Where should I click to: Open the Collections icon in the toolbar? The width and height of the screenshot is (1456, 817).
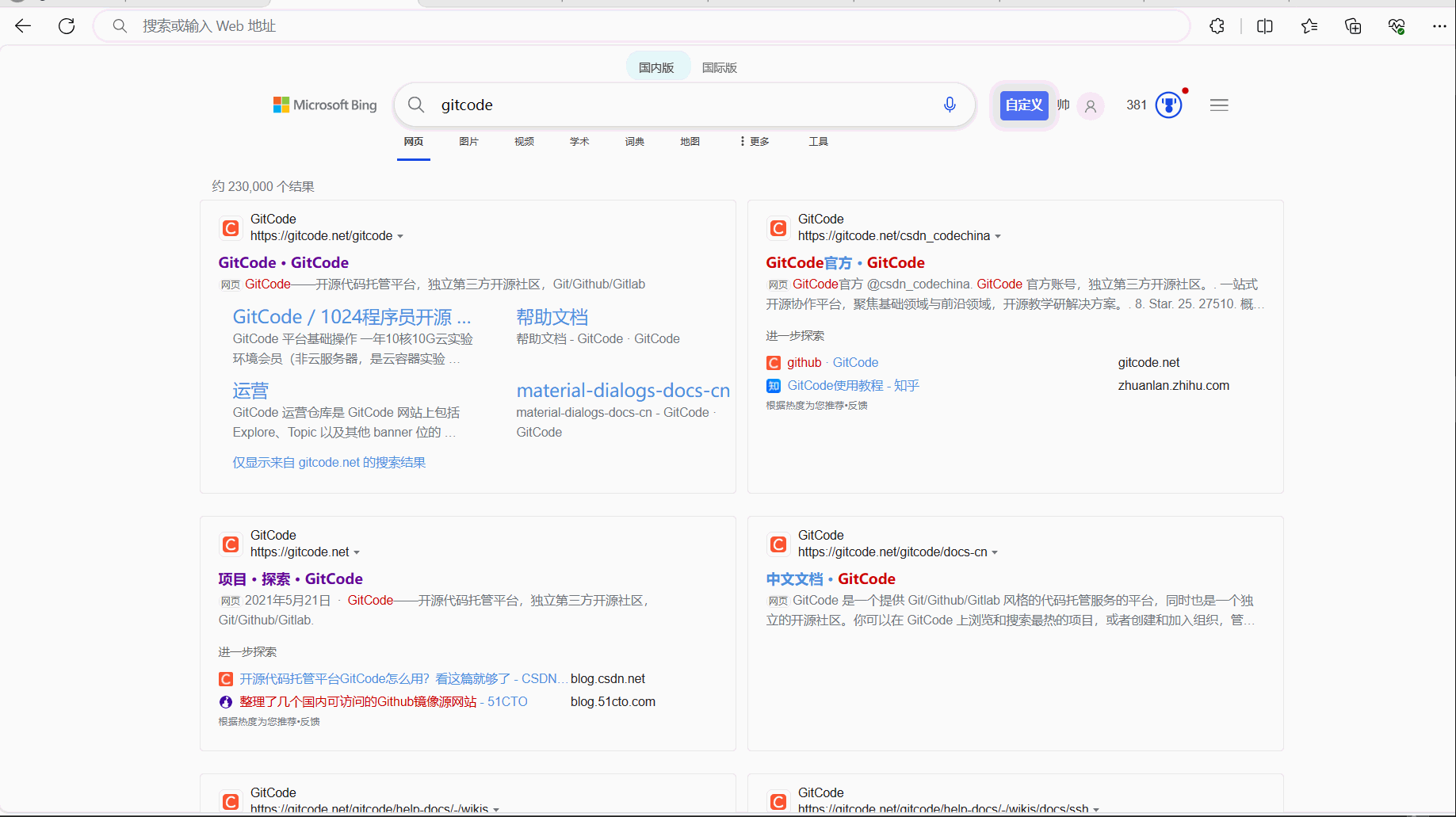1353,26
